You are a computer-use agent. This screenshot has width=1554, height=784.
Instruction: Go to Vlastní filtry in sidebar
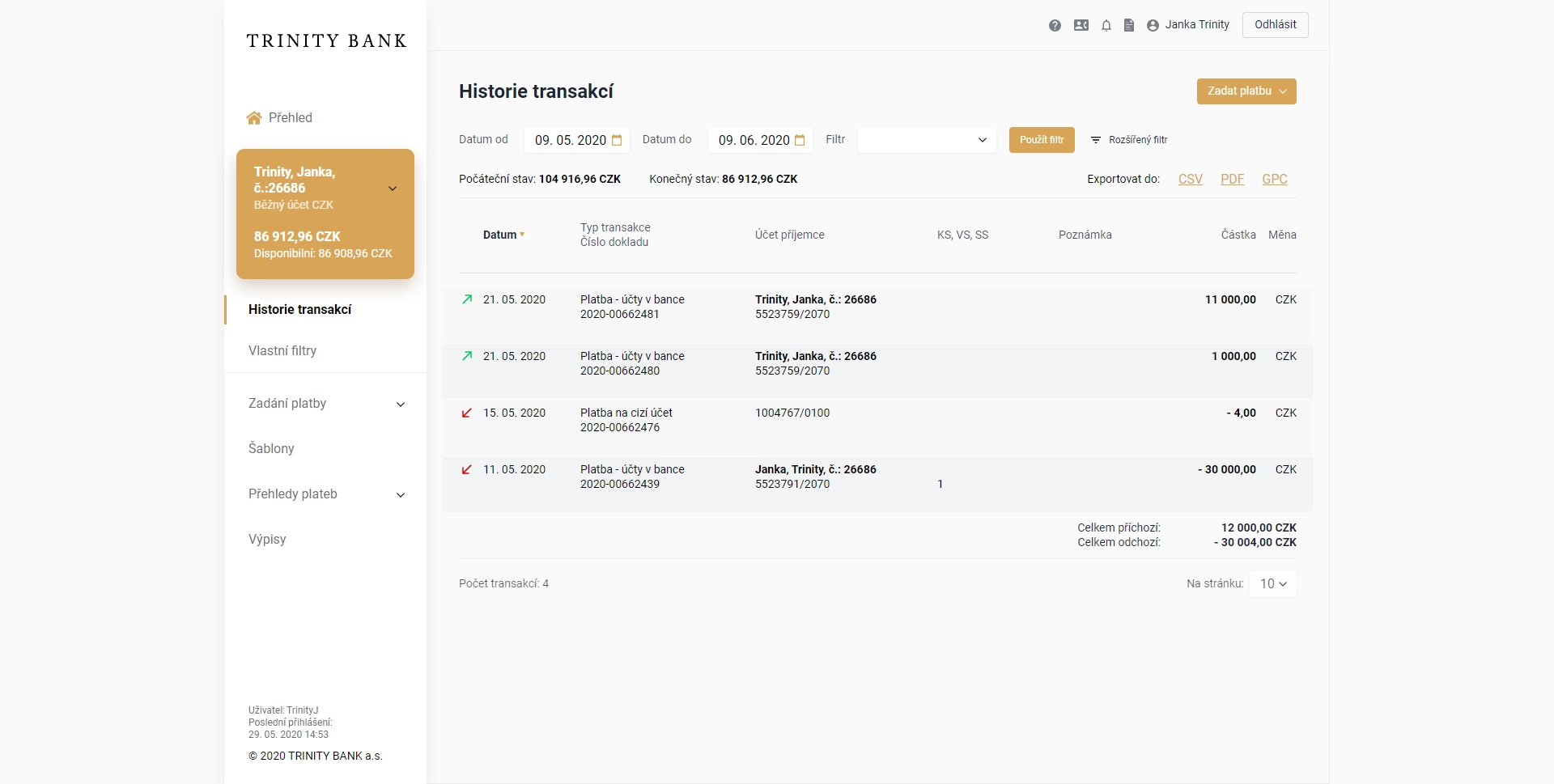(282, 351)
